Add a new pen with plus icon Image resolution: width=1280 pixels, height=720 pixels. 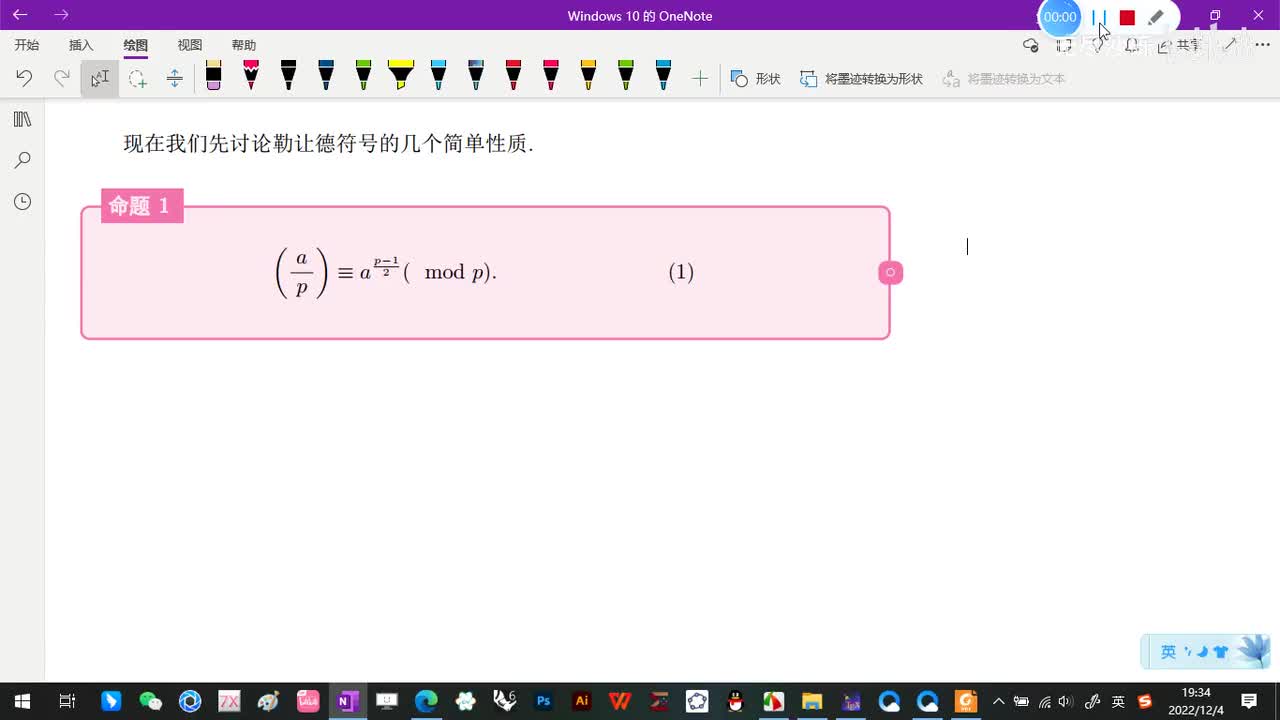coord(700,78)
